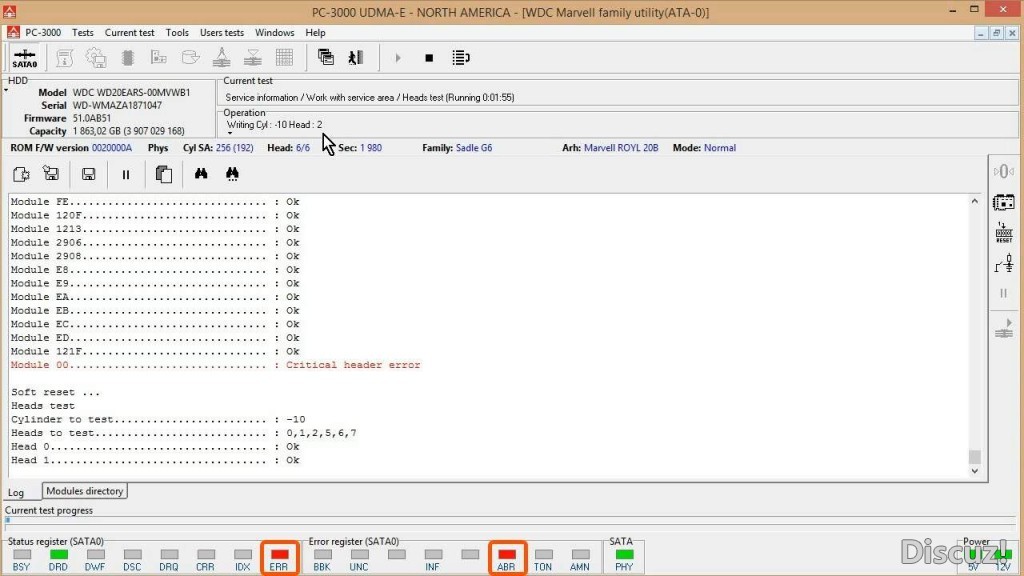Click the ROM F/W version value 0020000A
This screenshot has width=1024, height=576.
[112, 148]
